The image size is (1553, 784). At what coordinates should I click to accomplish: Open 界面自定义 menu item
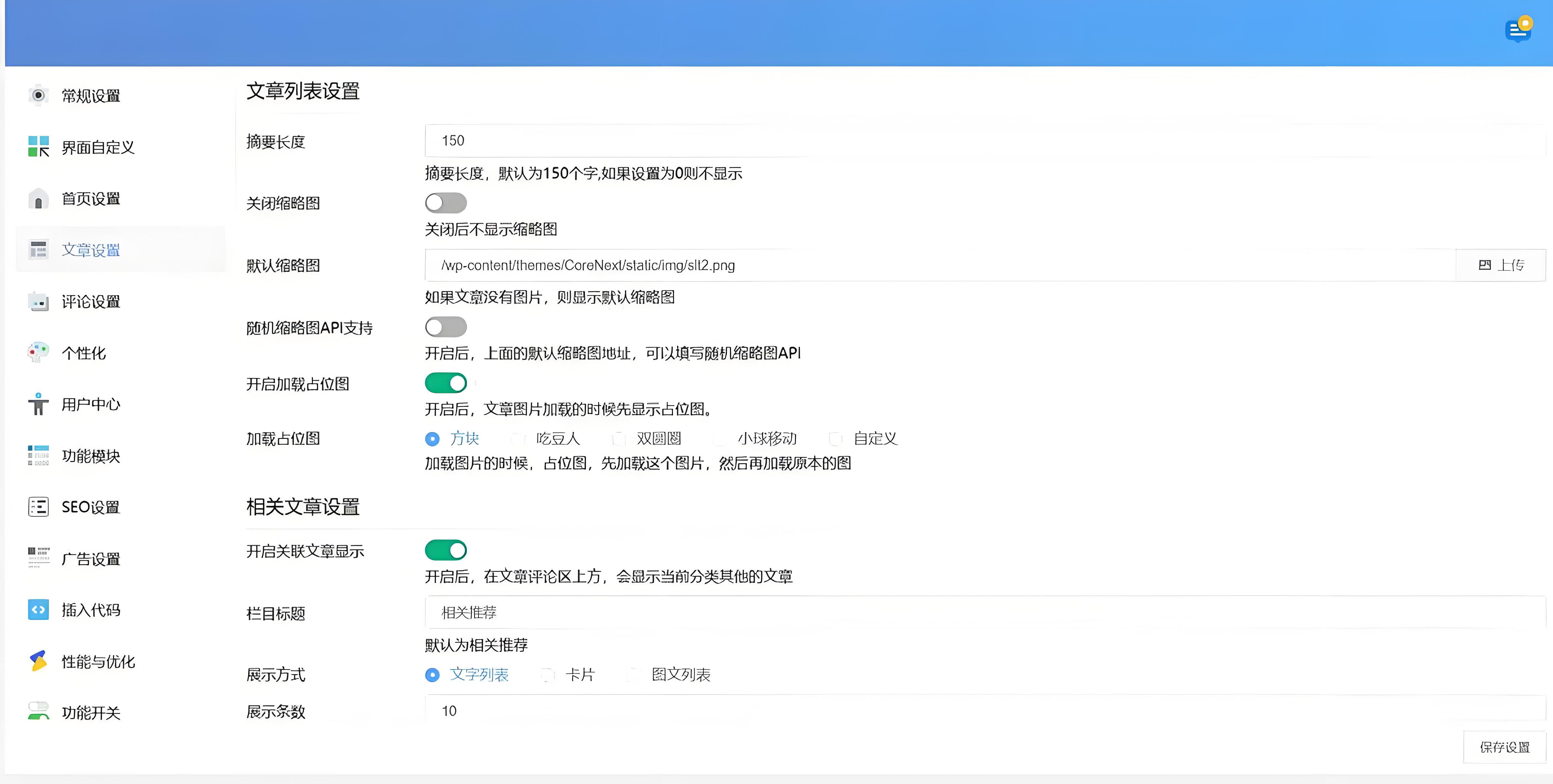click(98, 147)
